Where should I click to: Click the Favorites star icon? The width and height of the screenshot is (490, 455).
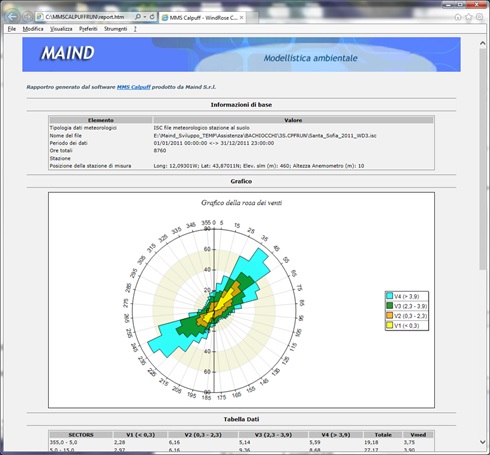coord(469,17)
